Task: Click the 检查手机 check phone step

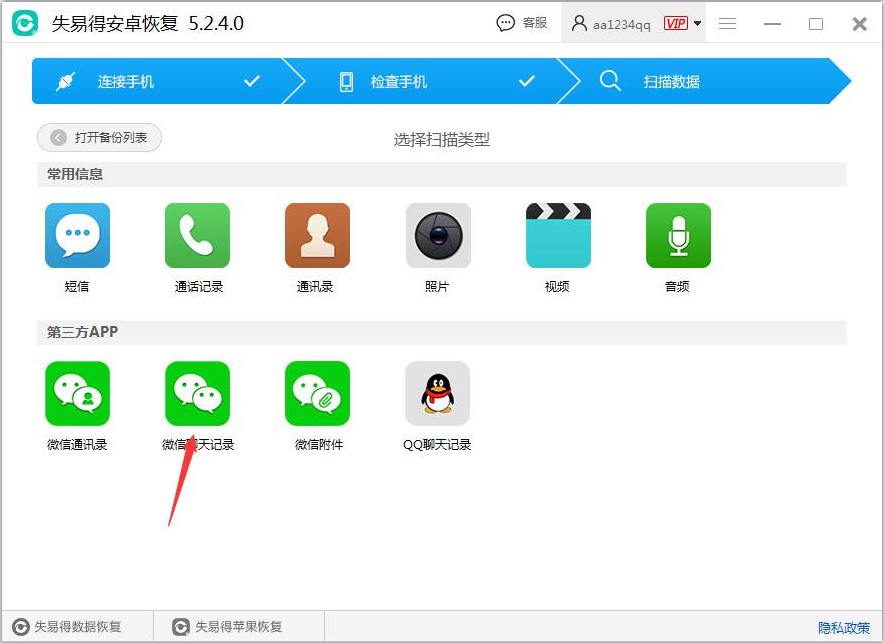Action: 431,81
